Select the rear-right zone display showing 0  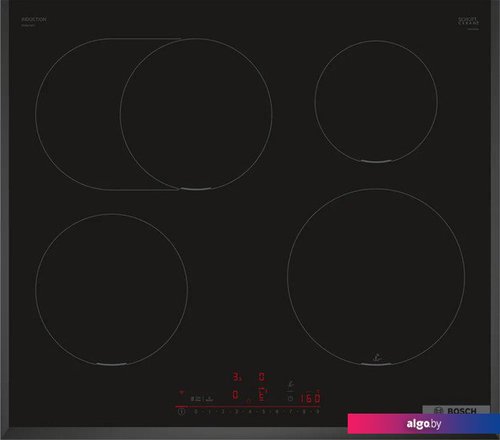(x=261, y=377)
